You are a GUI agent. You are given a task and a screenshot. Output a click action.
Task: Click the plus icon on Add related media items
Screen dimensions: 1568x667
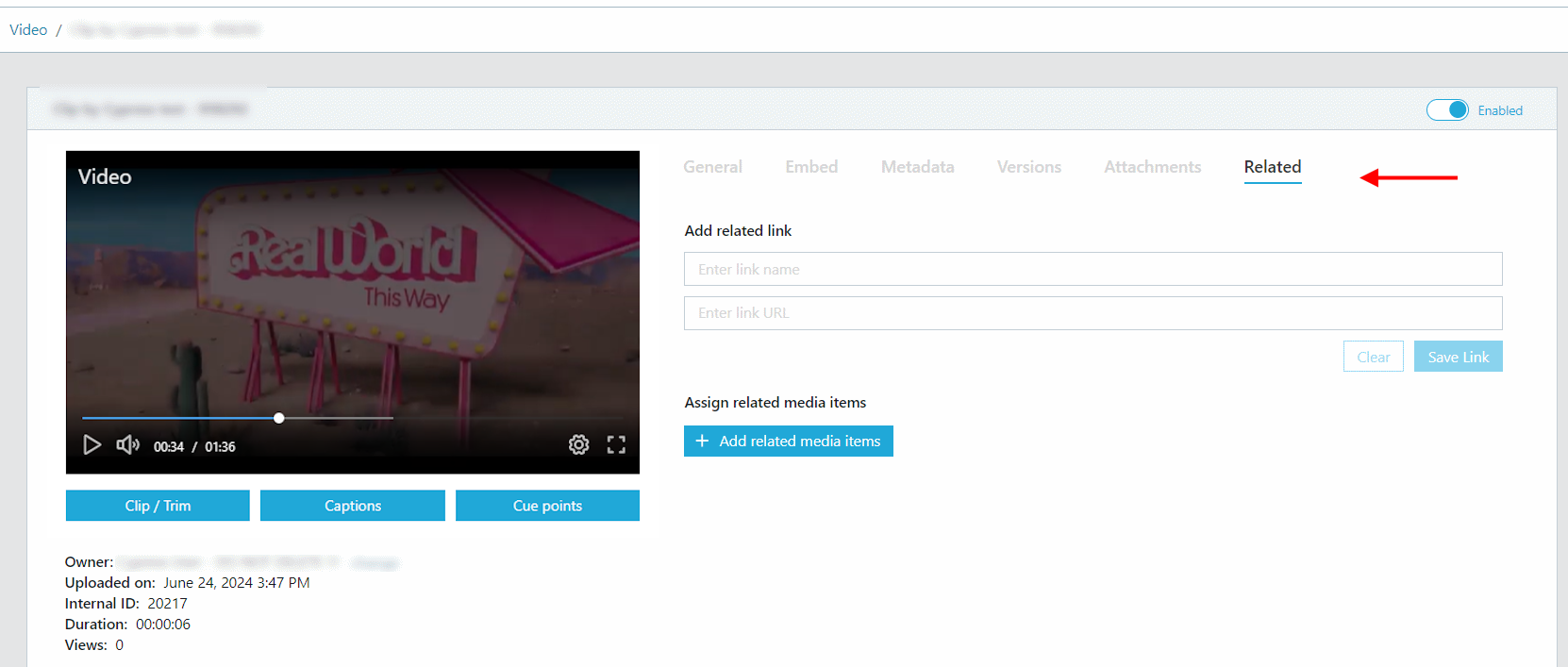click(702, 441)
